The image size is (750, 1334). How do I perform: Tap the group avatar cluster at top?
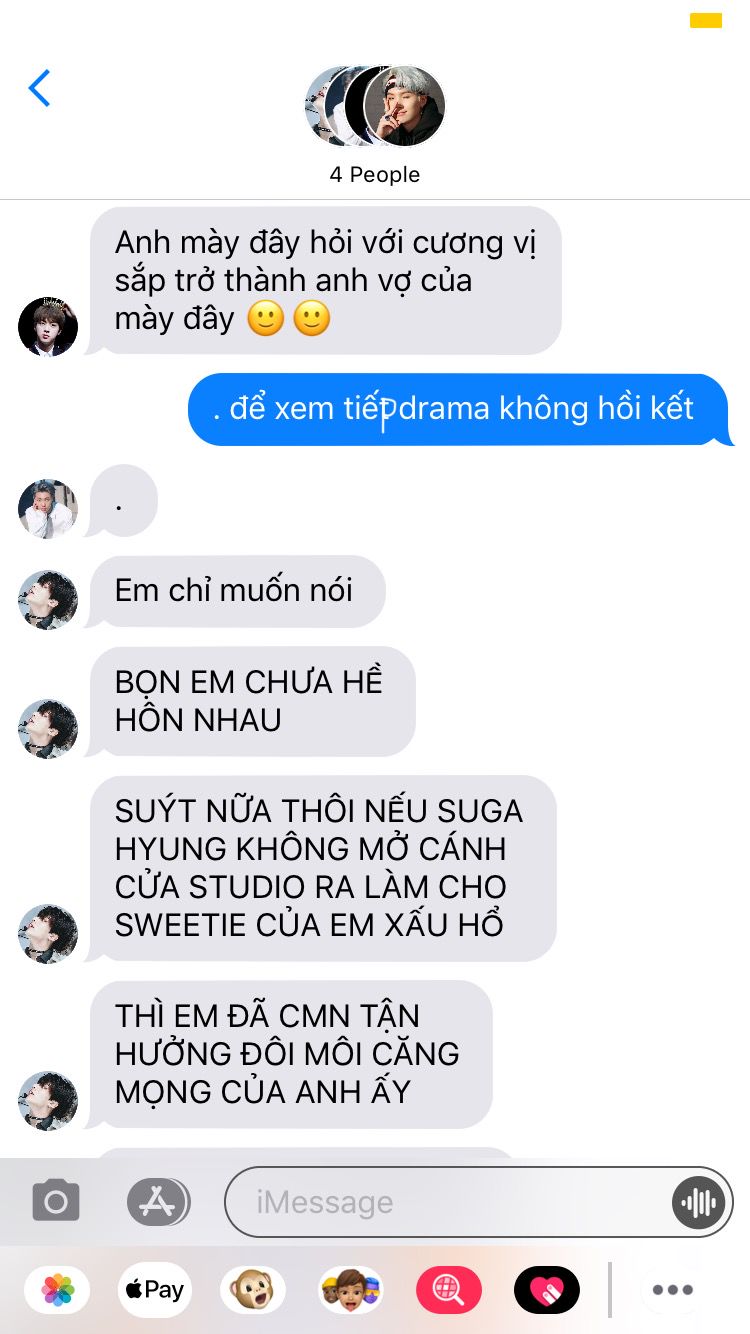375,106
